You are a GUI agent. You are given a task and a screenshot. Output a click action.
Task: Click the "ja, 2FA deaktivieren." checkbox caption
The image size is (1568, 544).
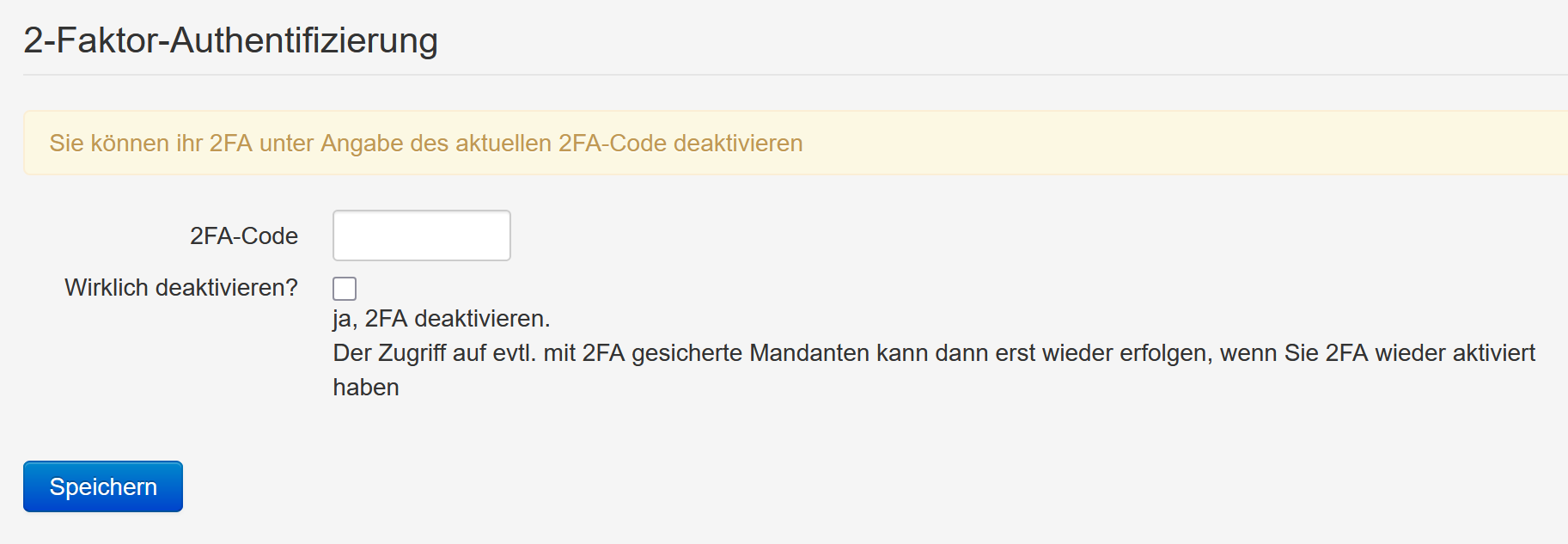coord(441,319)
